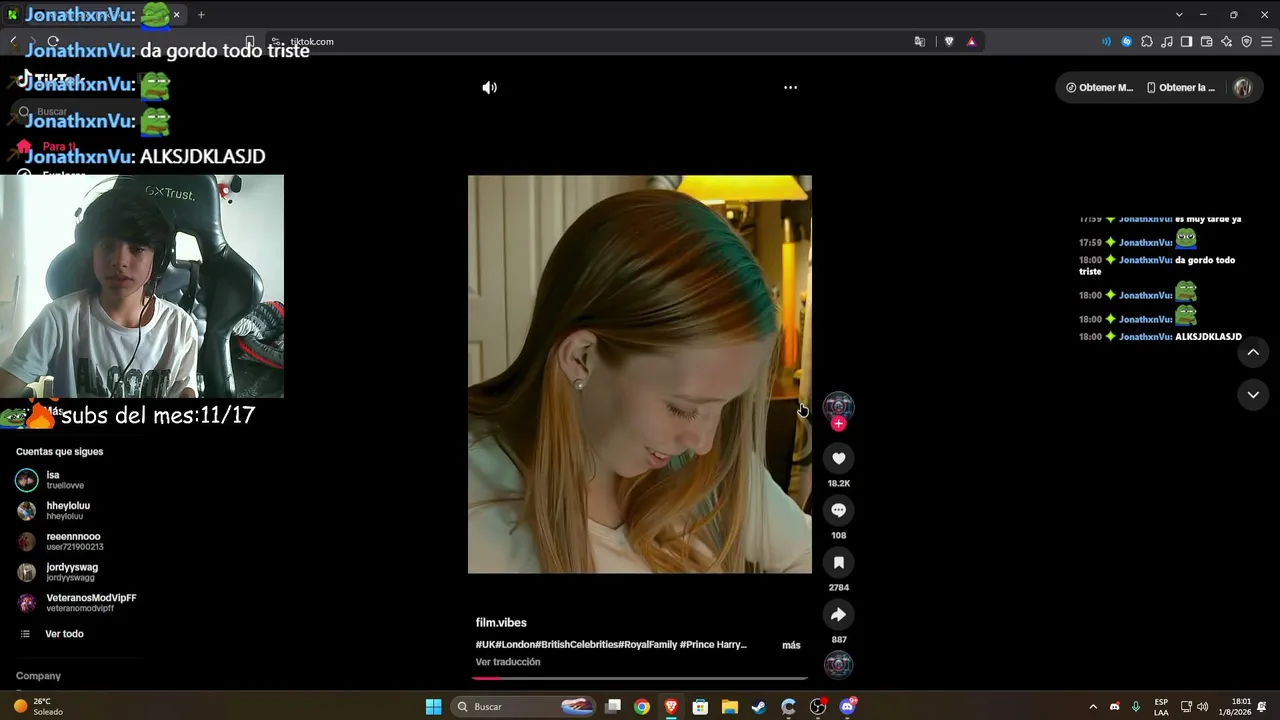Open File Explorer from the taskbar

coord(730,707)
